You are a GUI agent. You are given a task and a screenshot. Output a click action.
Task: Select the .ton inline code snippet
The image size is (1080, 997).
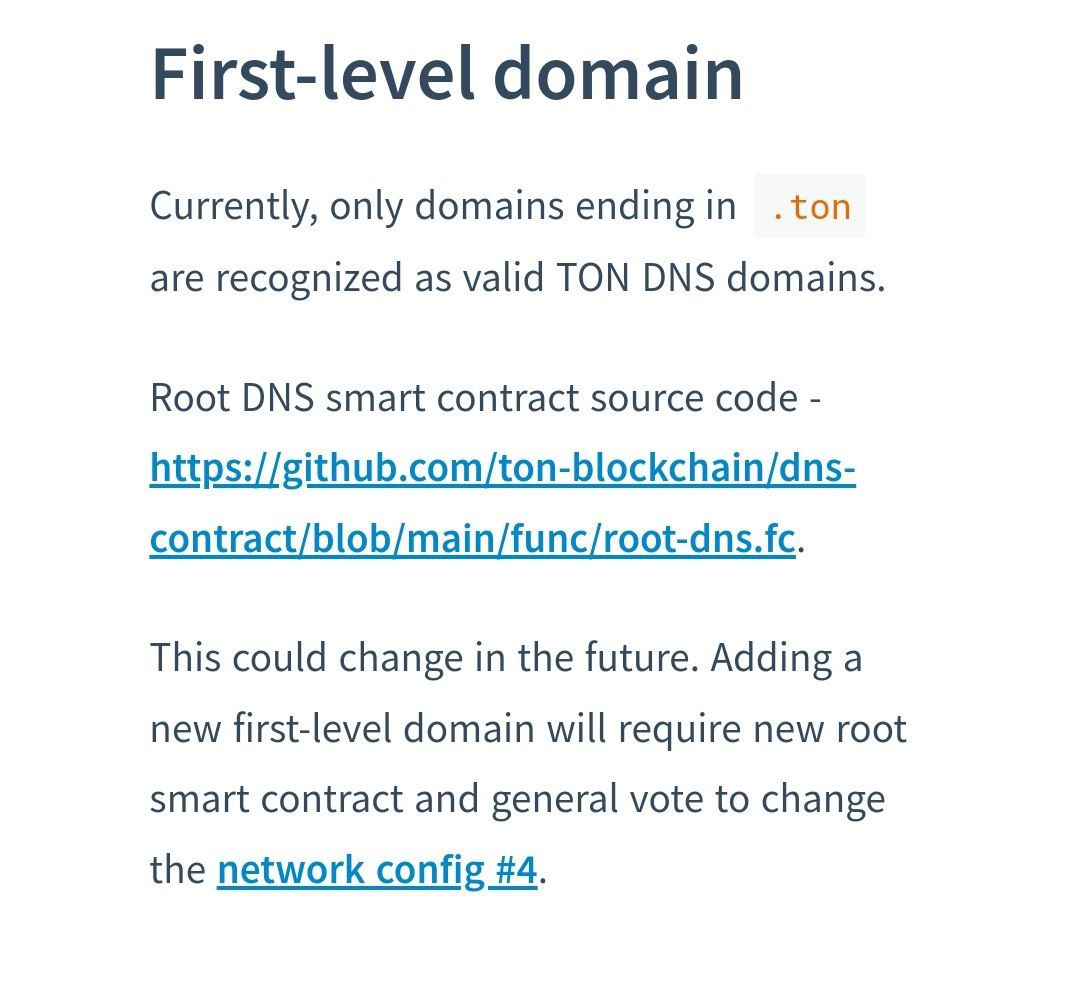pyautogui.click(x=810, y=207)
